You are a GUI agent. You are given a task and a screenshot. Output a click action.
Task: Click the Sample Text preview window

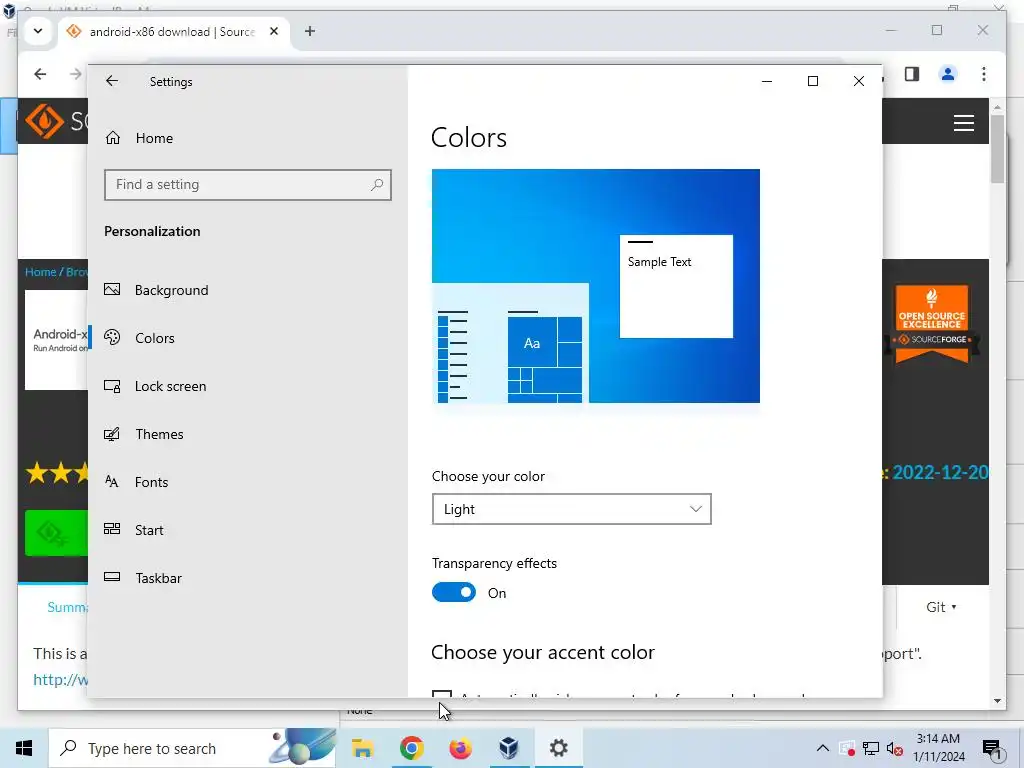[x=676, y=287]
